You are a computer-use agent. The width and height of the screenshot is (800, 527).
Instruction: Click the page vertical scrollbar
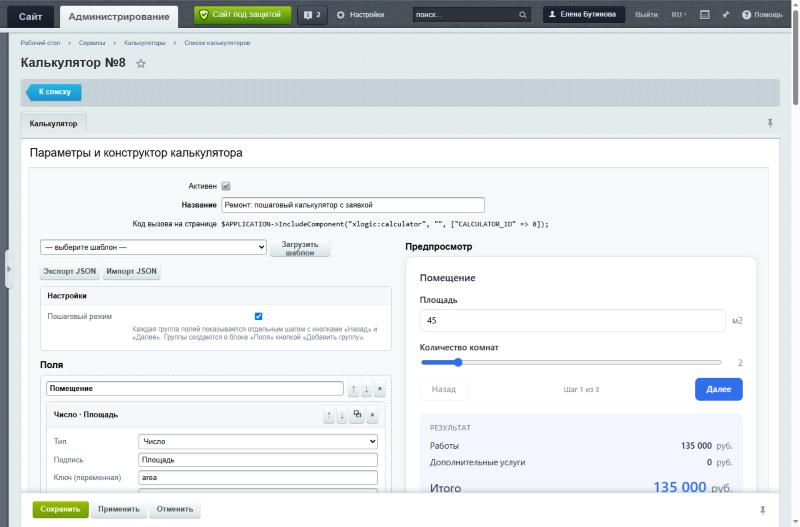tap(795, 56)
